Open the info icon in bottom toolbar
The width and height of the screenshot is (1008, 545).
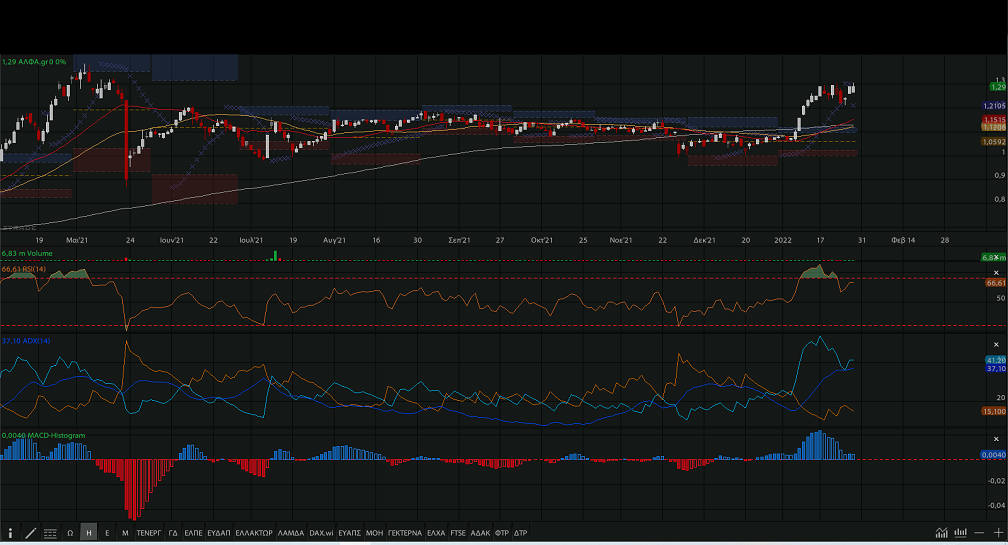click(10, 533)
